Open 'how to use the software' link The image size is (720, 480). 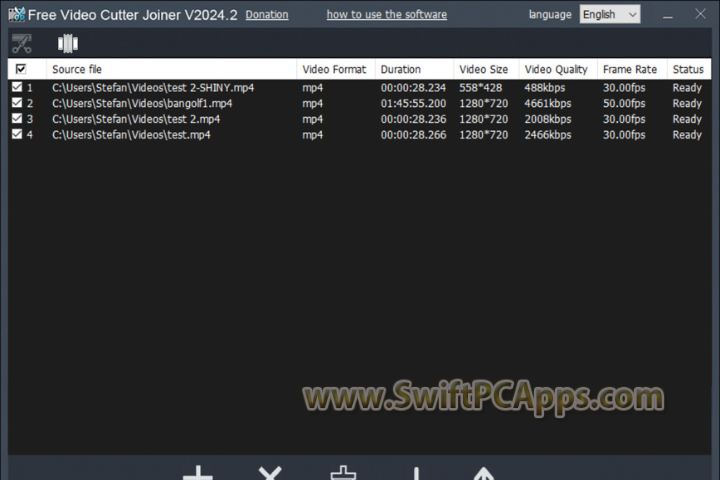387,15
